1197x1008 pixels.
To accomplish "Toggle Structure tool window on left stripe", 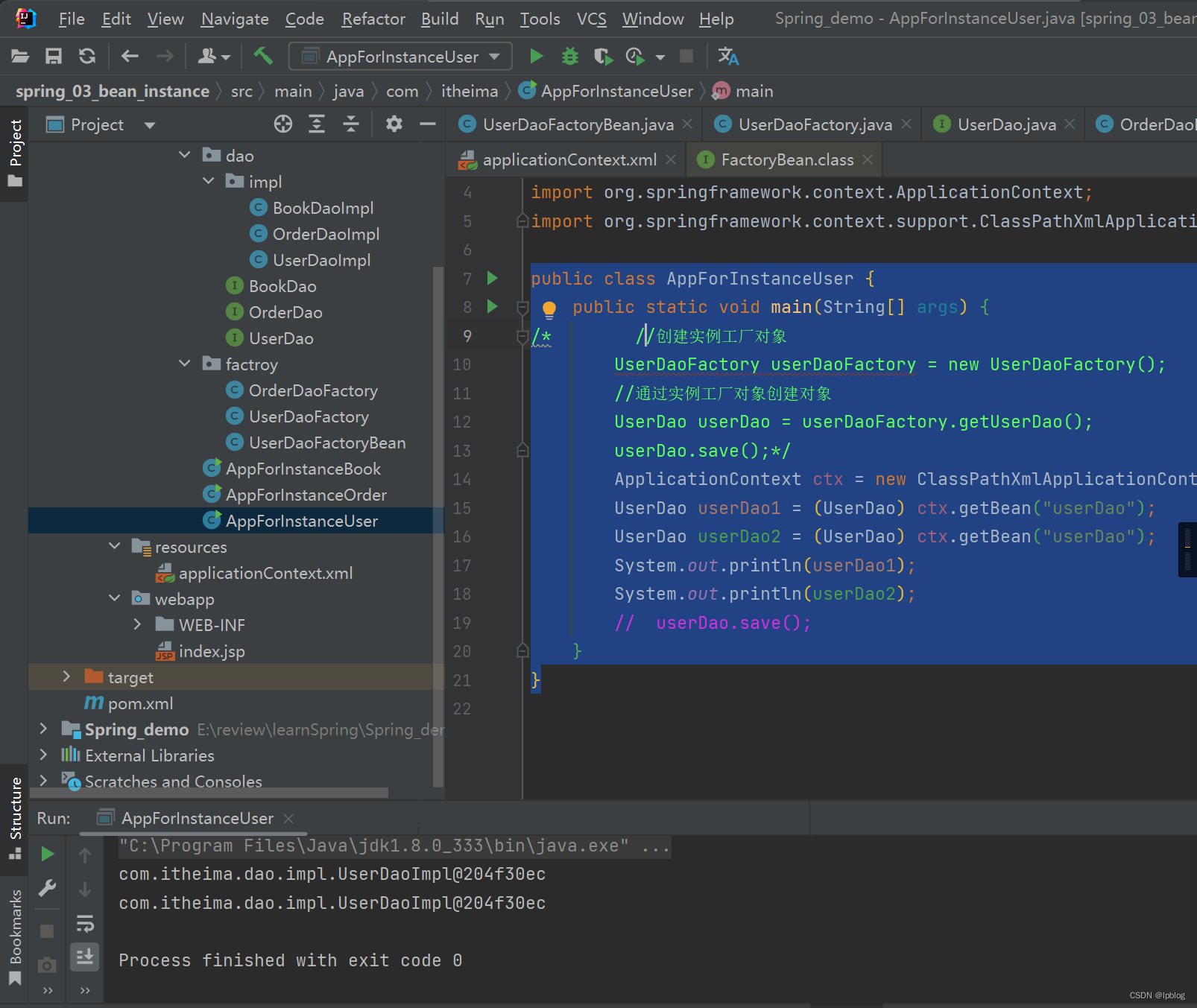I will tap(15, 817).
